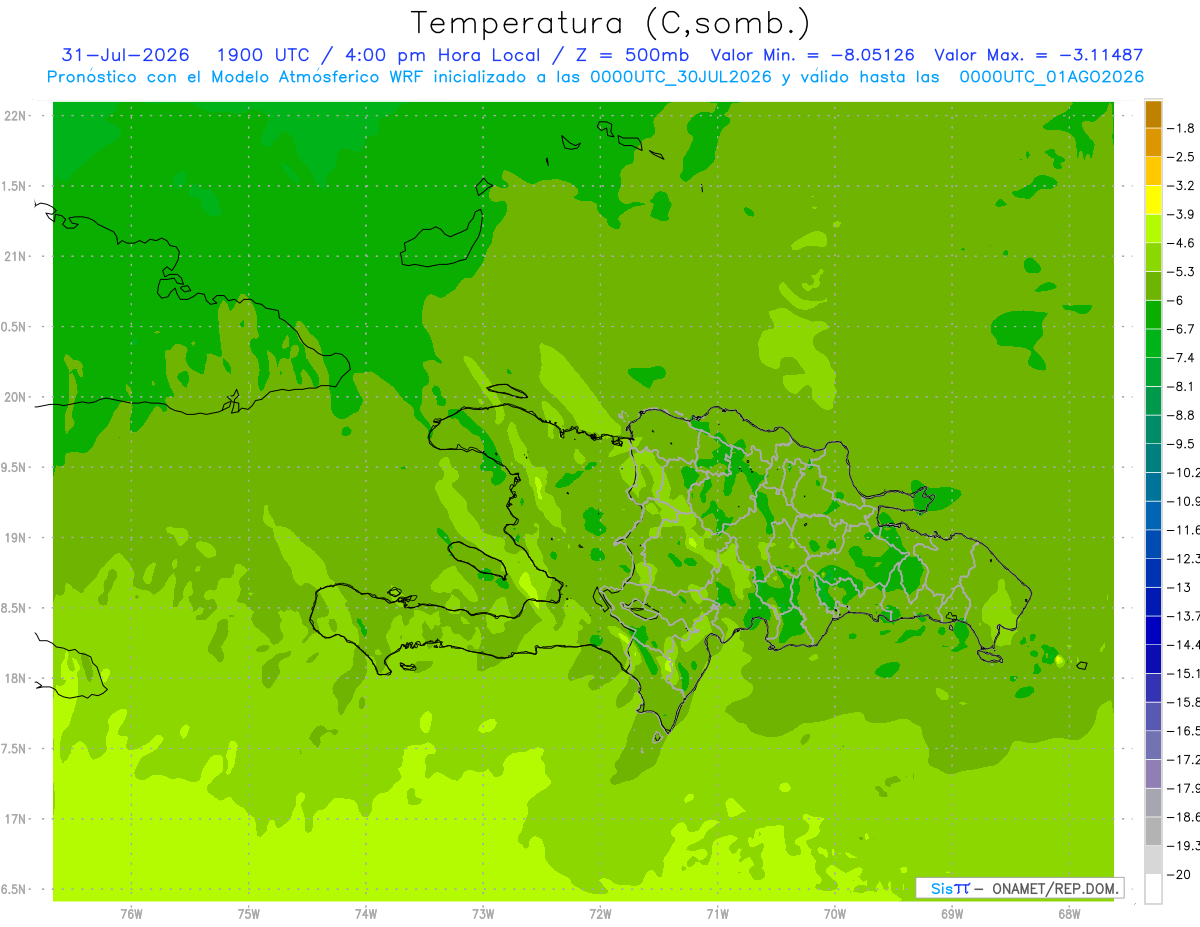Click the title "Temperatura (C,somb.)"

click(611, 24)
